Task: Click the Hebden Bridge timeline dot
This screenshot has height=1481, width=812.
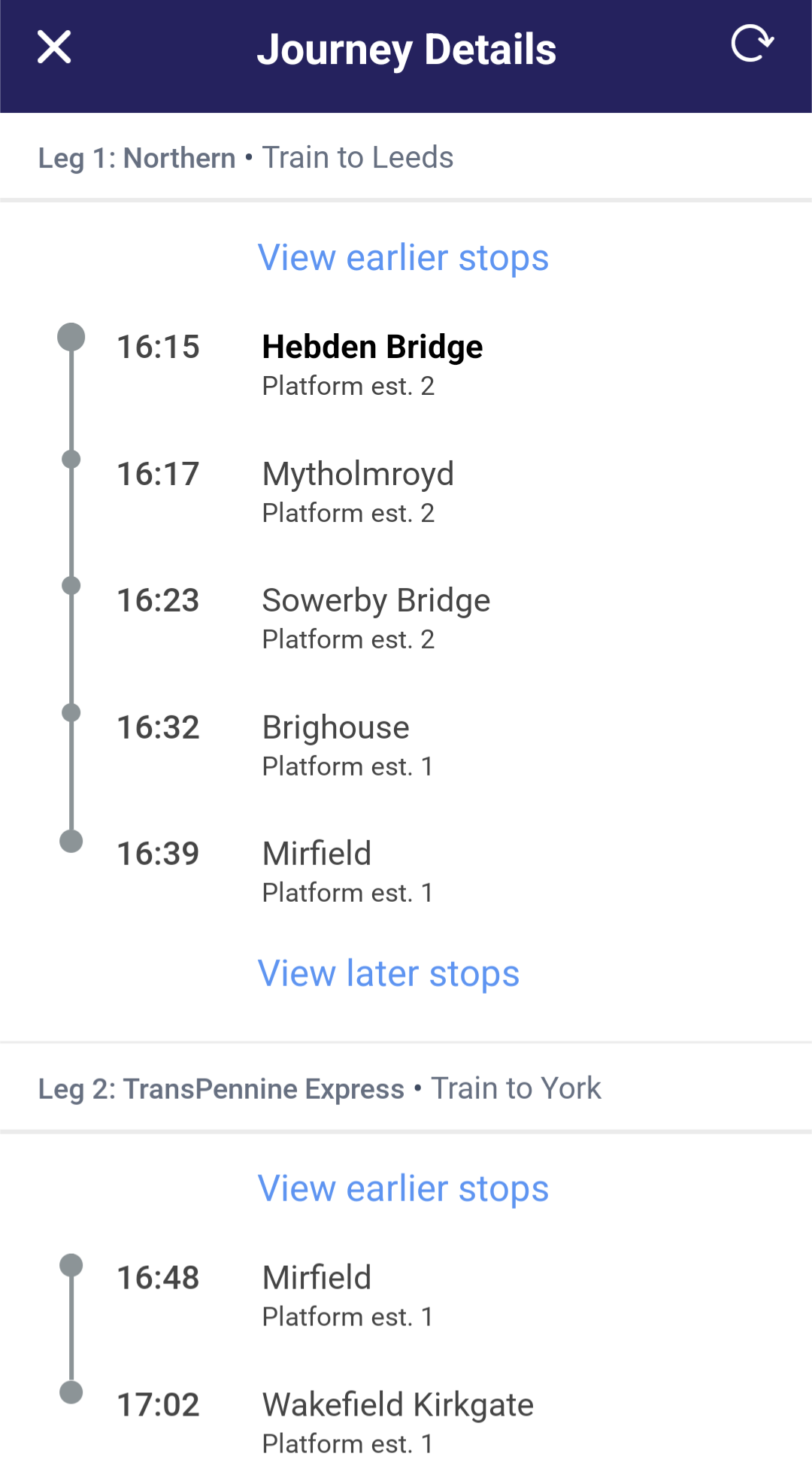Action: click(71, 337)
